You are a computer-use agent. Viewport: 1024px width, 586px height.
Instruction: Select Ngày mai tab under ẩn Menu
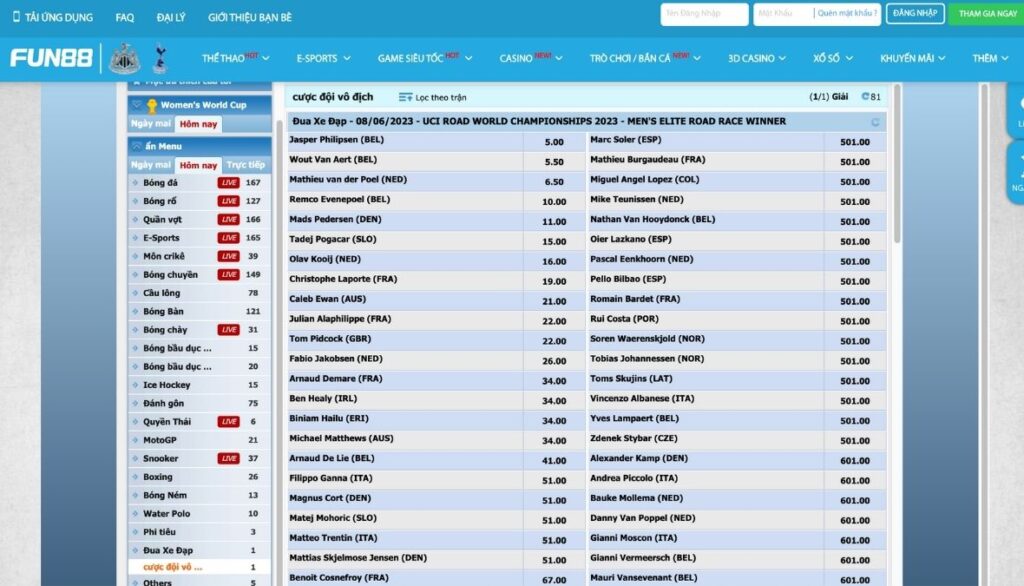[150, 165]
